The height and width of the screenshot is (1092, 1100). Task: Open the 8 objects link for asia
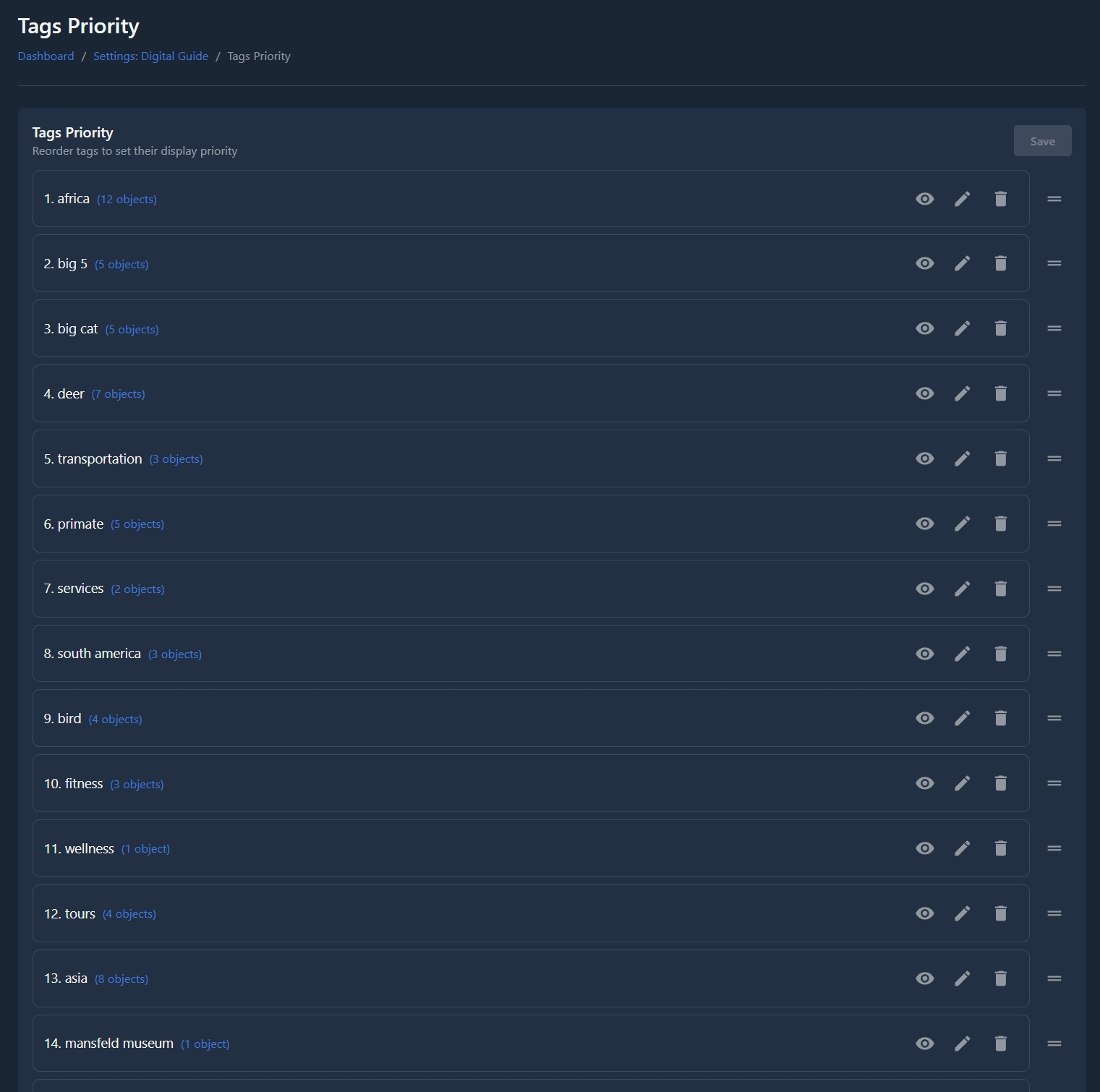pos(121,978)
